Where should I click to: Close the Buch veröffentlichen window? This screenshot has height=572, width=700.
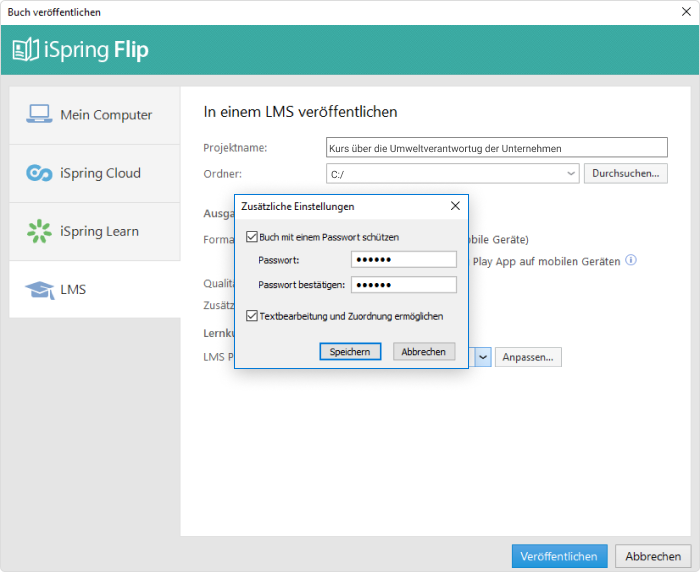[686, 12]
